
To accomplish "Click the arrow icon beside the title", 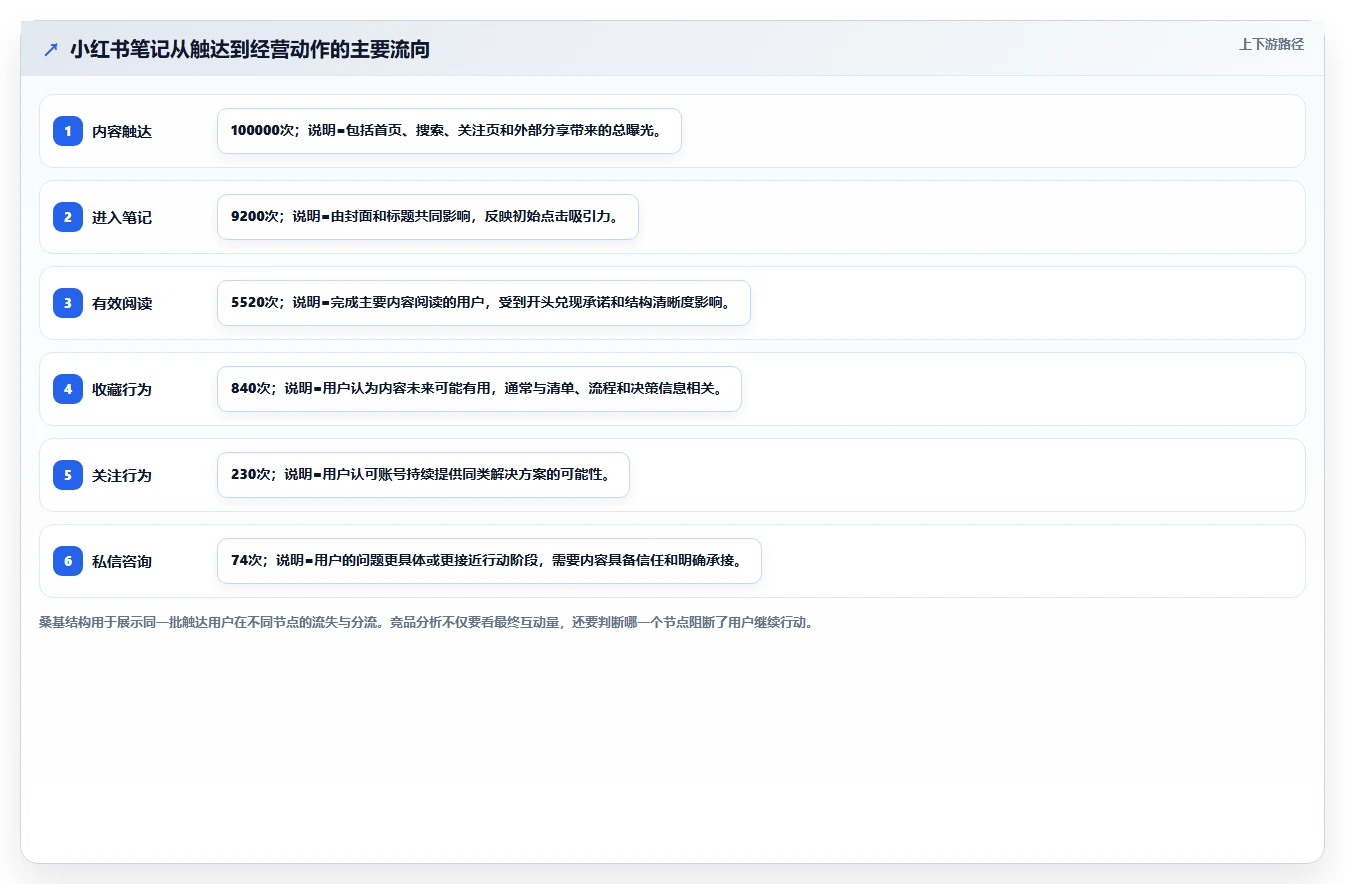I will (x=51, y=49).
